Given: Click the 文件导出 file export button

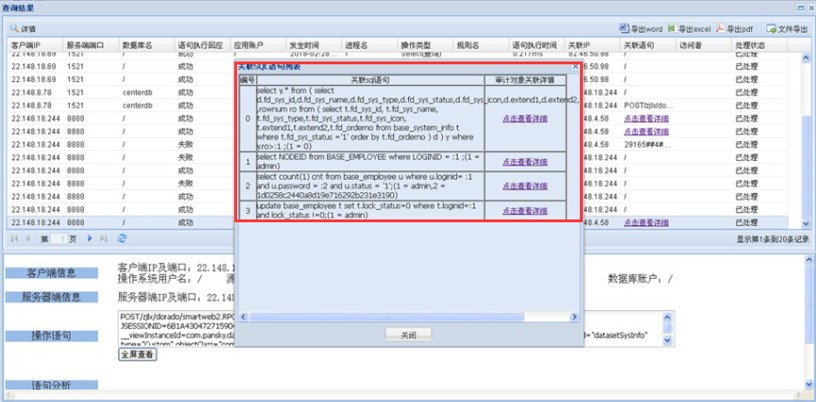Looking at the screenshot, I should tap(789, 29).
